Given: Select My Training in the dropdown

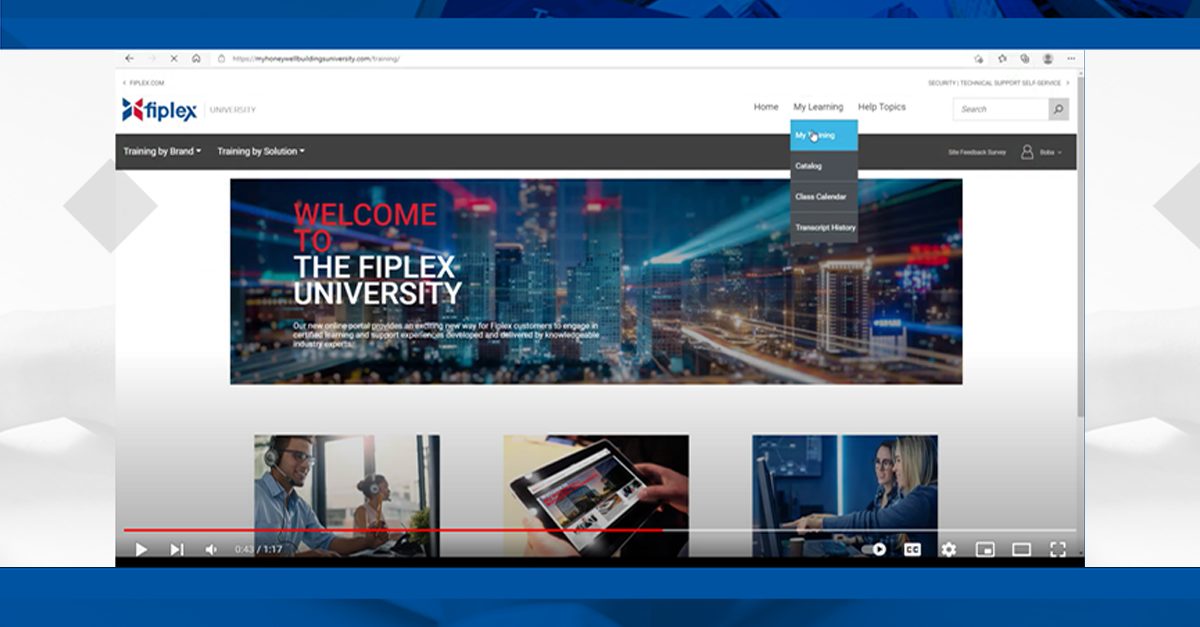Looking at the screenshot, I should pos(824,135).
